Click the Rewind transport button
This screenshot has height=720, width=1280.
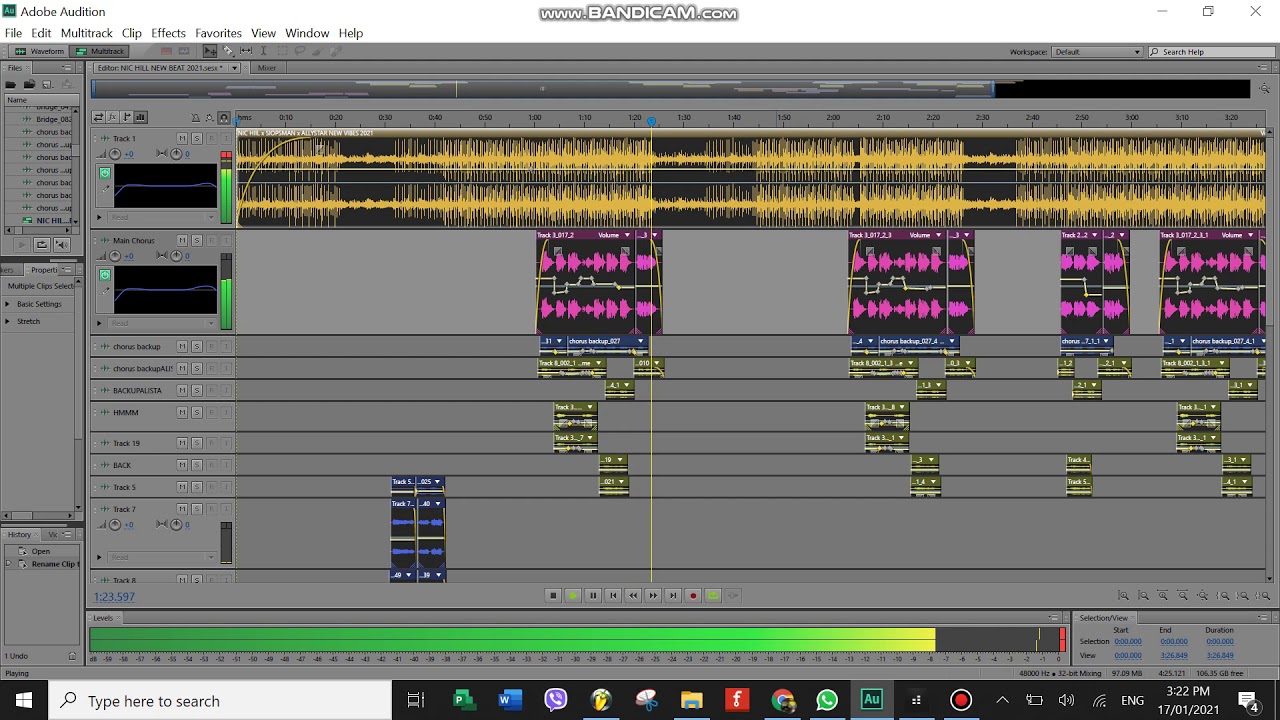click(633, 595)
